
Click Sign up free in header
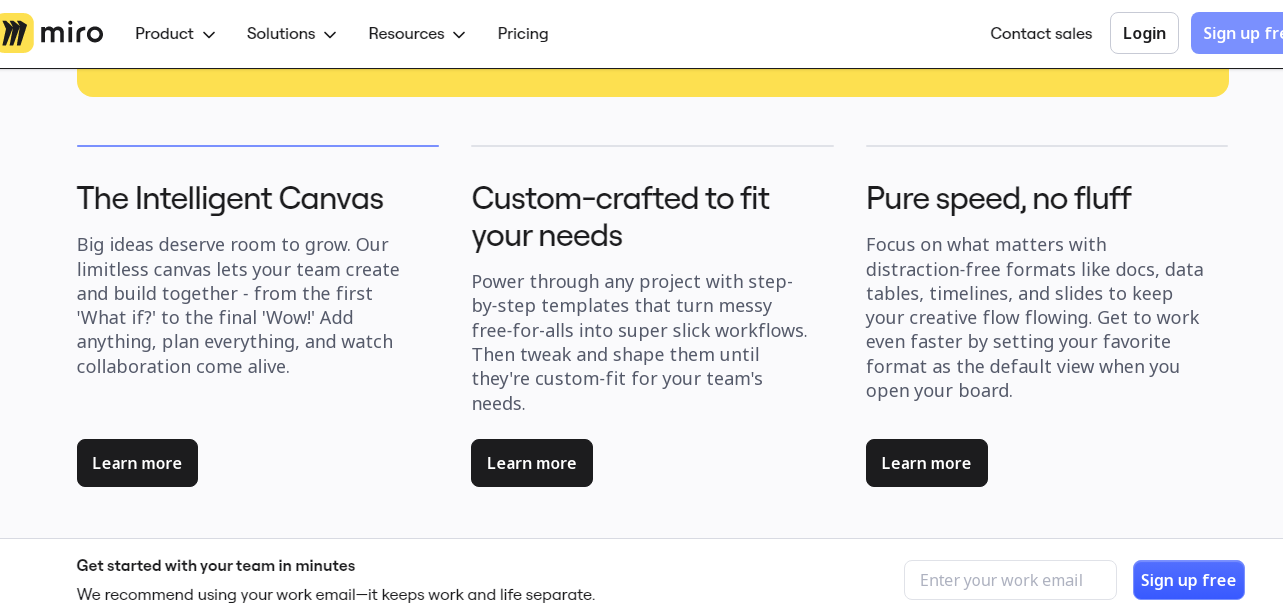[1240, 34]
